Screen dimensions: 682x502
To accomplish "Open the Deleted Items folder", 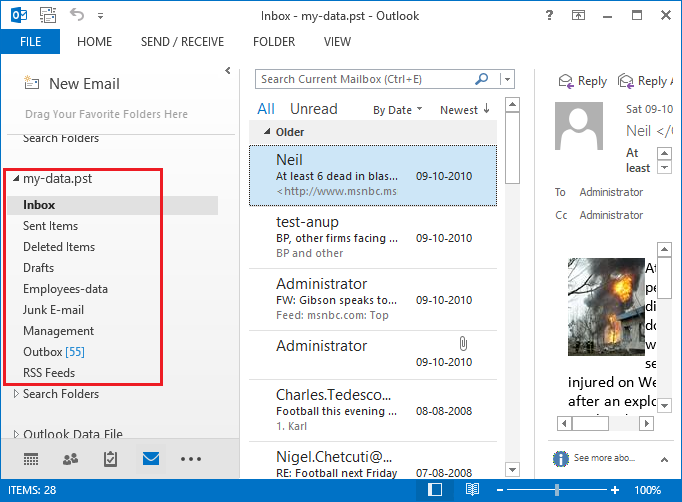I will 59,247.
